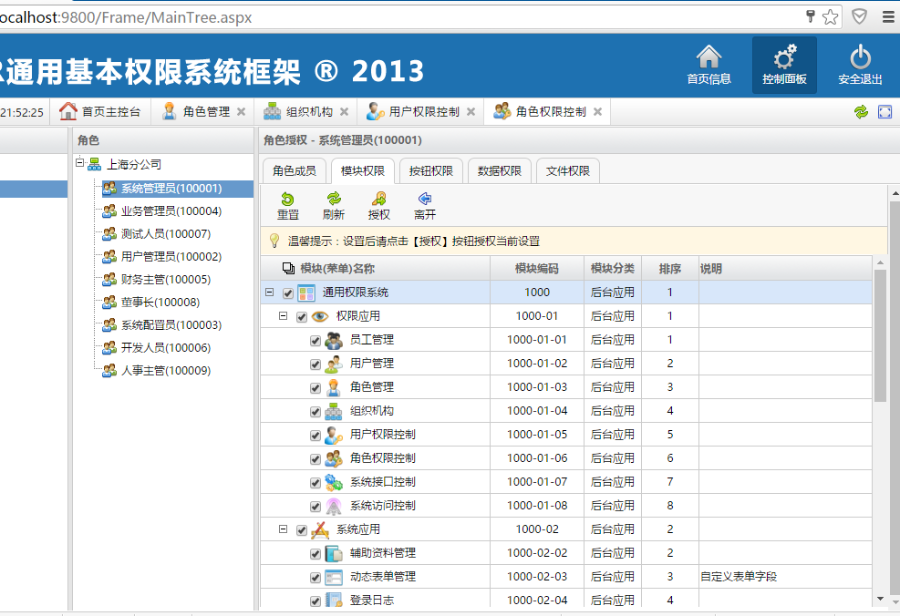Click the 安全退出 power icon
Viewport: 900px width, 616px height.
[860, 58]
